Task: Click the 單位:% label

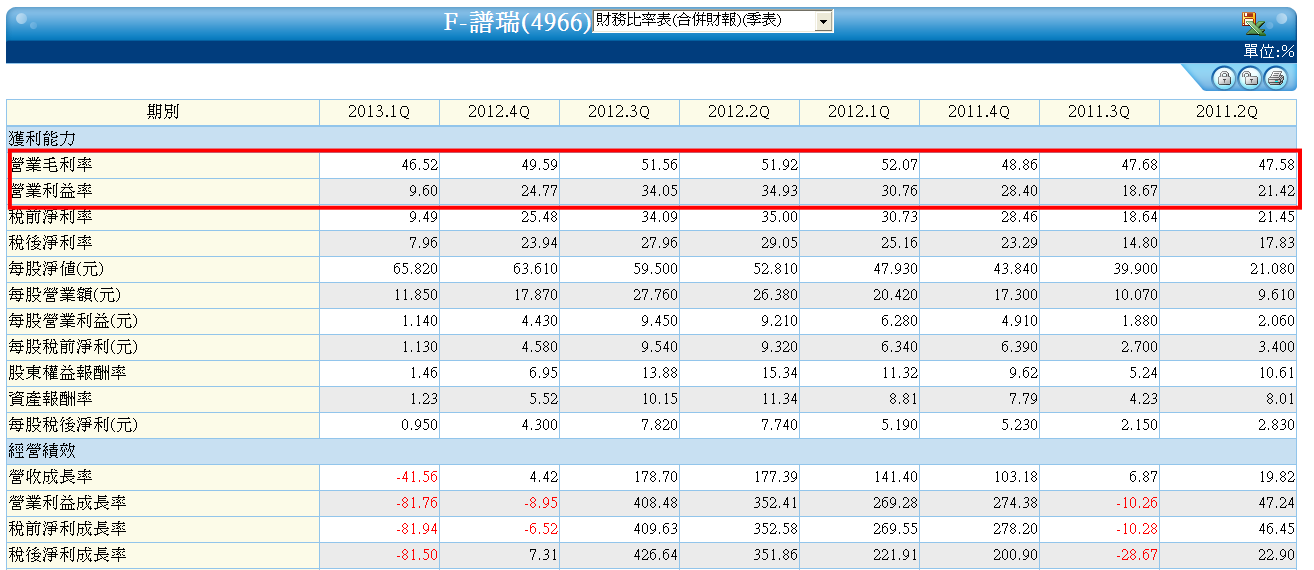Action: (x=1269, y=51)
